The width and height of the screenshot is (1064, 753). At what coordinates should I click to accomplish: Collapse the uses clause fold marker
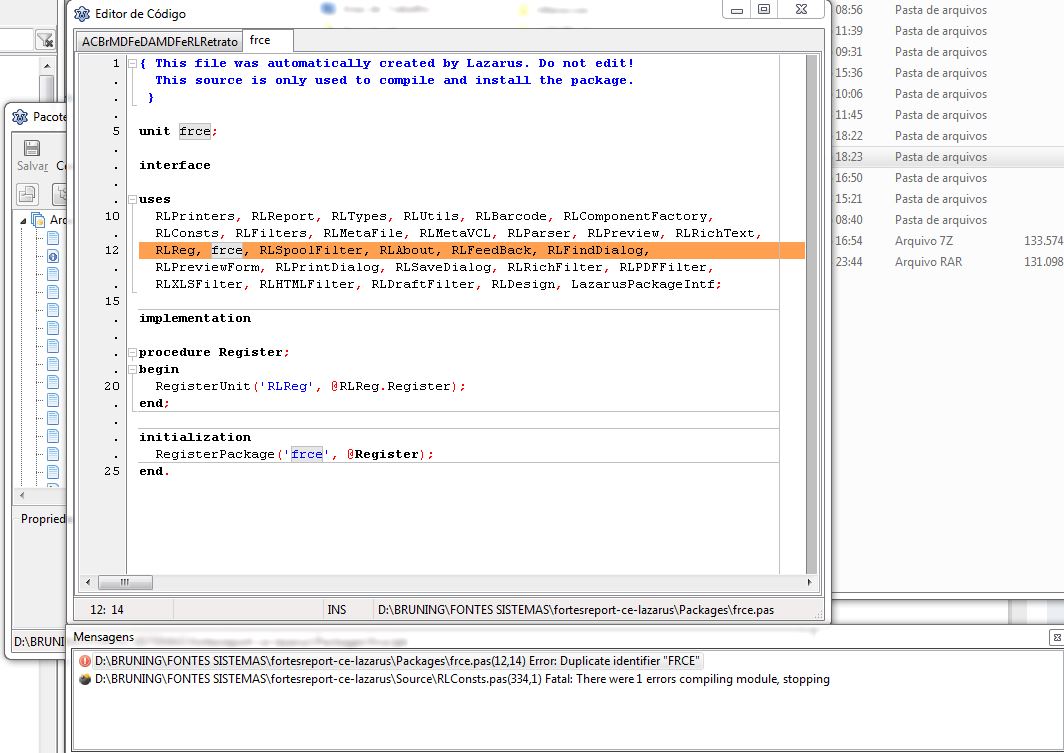point(132,199)
